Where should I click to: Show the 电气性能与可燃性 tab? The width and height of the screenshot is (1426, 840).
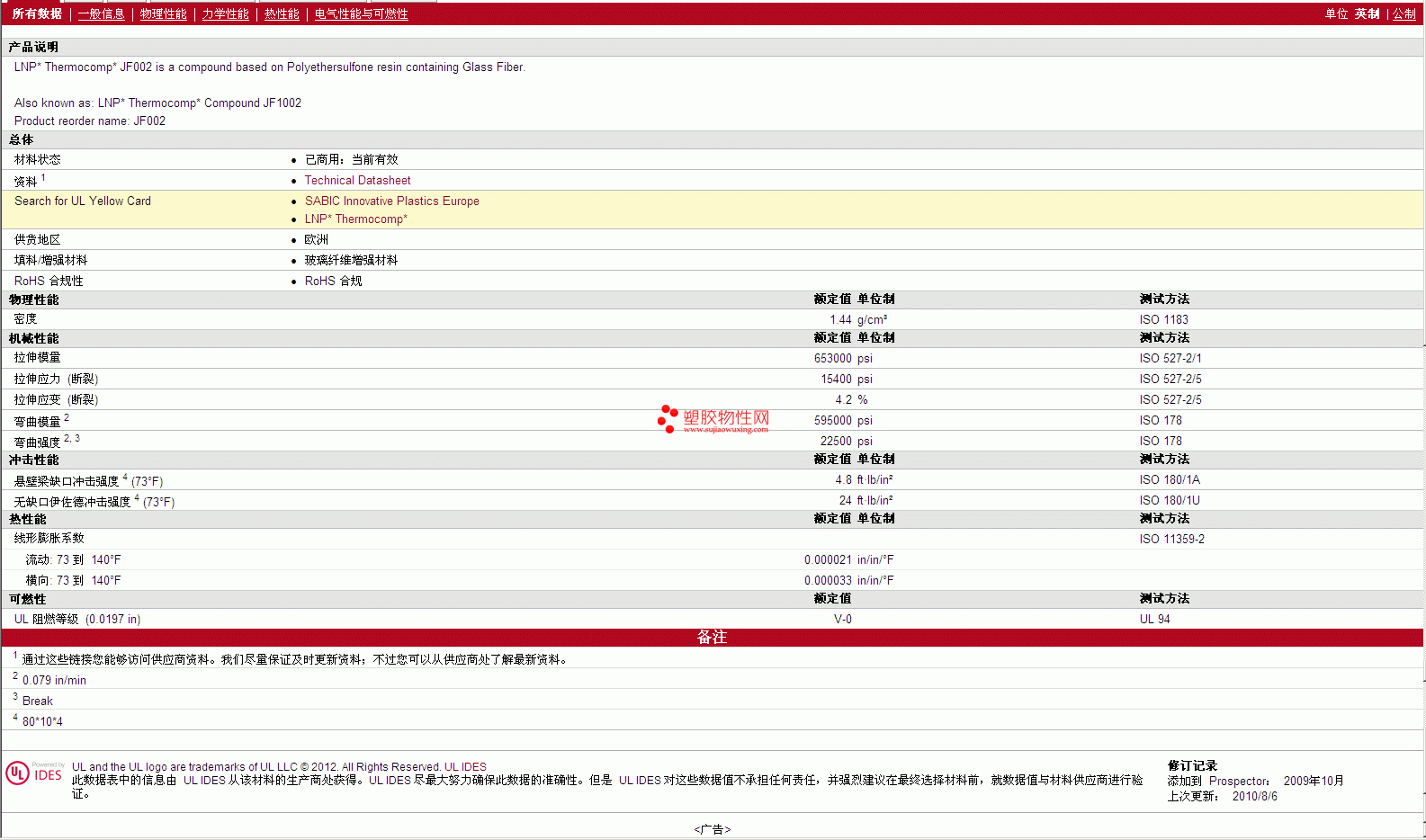click(361, 13)
